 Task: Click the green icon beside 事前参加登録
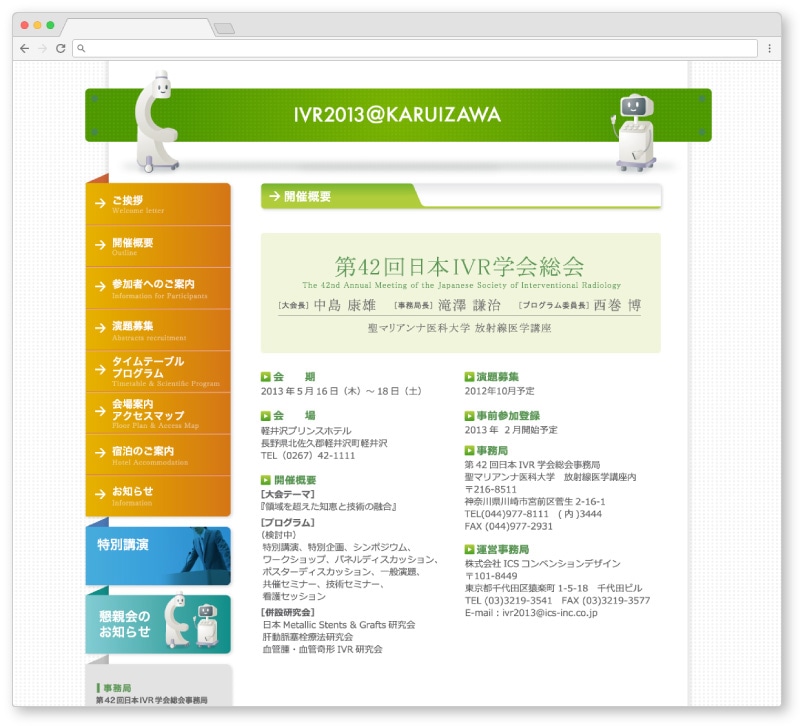[x=469, y=416]
